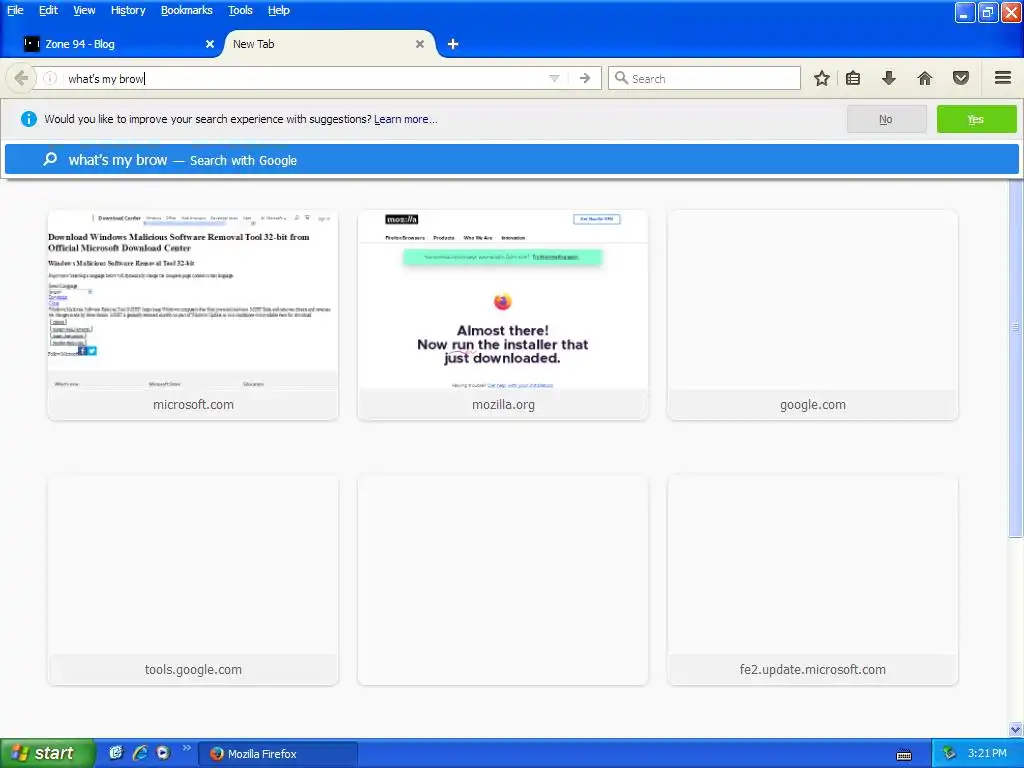Viewport: 1024px width, 768px height.
Task: Click the Back arrow button
Action: point(21,78)
